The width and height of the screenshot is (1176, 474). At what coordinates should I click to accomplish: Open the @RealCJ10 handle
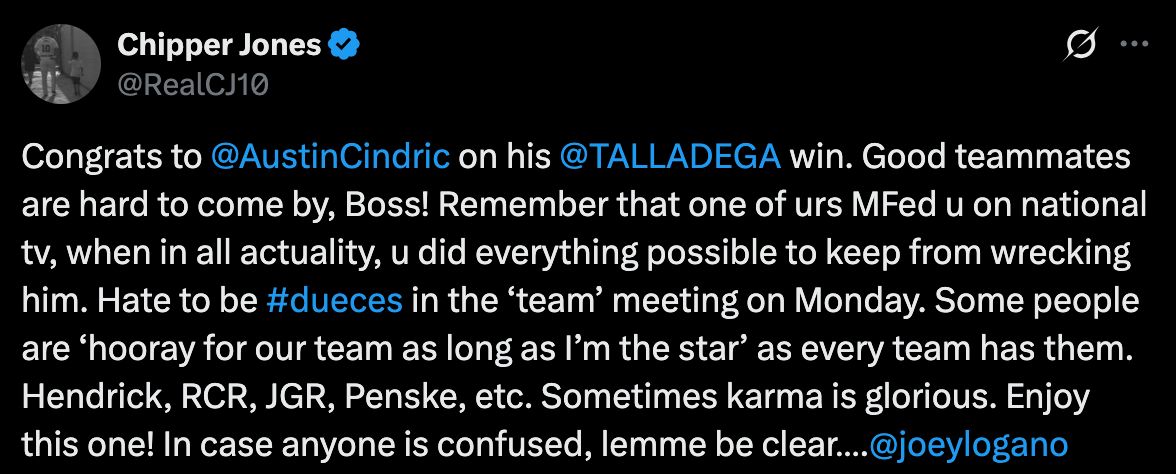(194, 87)
